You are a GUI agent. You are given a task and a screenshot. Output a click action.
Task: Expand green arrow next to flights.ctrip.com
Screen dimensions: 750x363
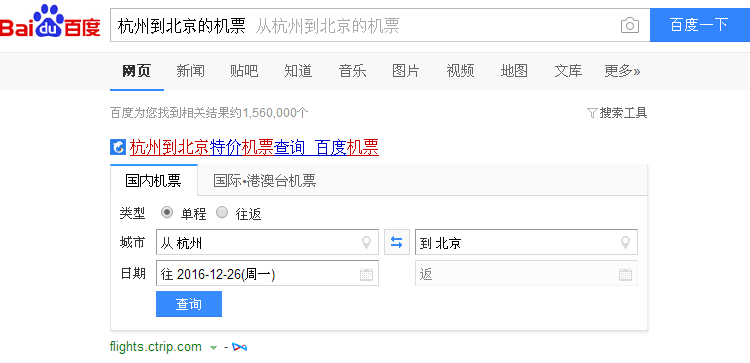click(x=213, y=348)
